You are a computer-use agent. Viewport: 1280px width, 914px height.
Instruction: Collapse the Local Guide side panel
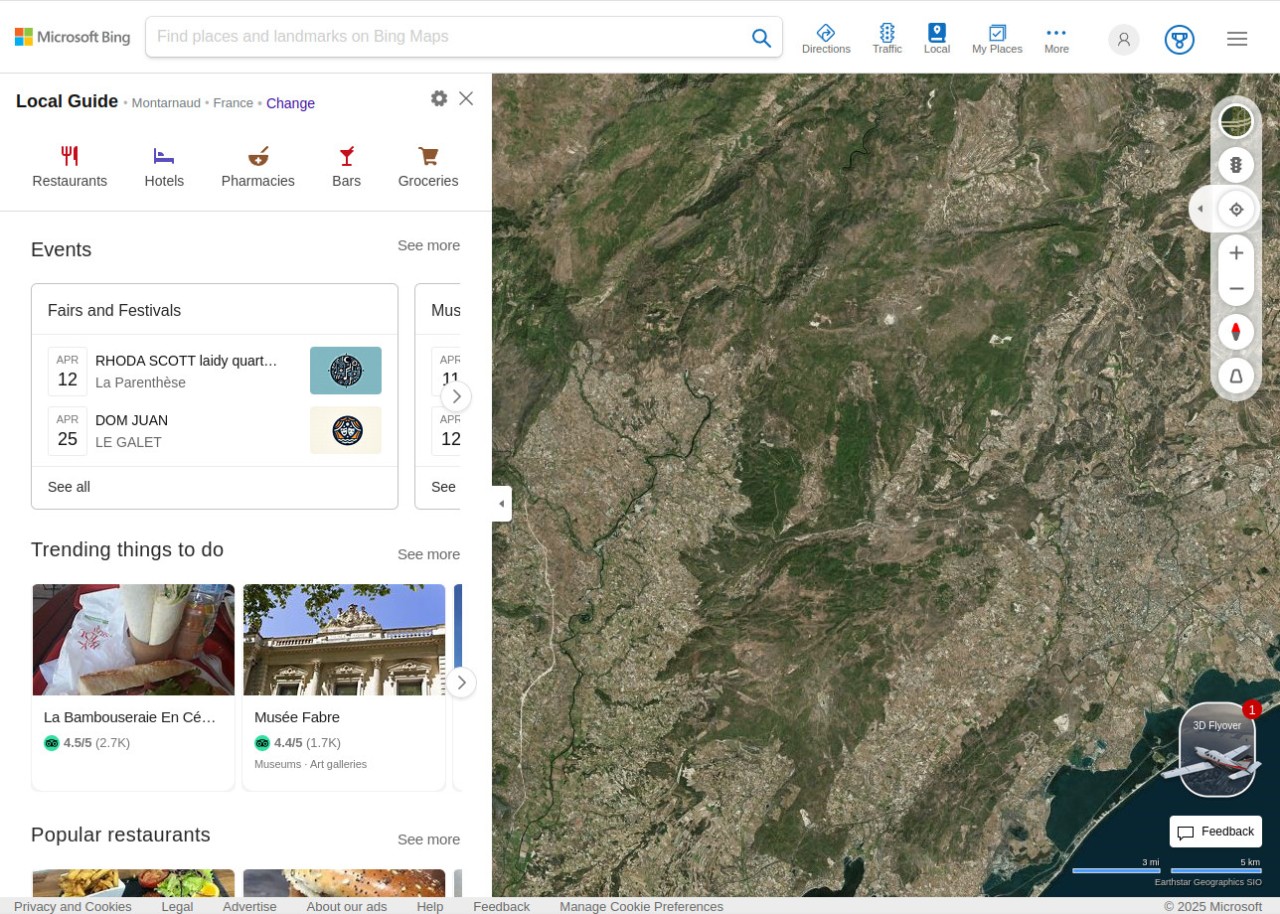(502, 503)
